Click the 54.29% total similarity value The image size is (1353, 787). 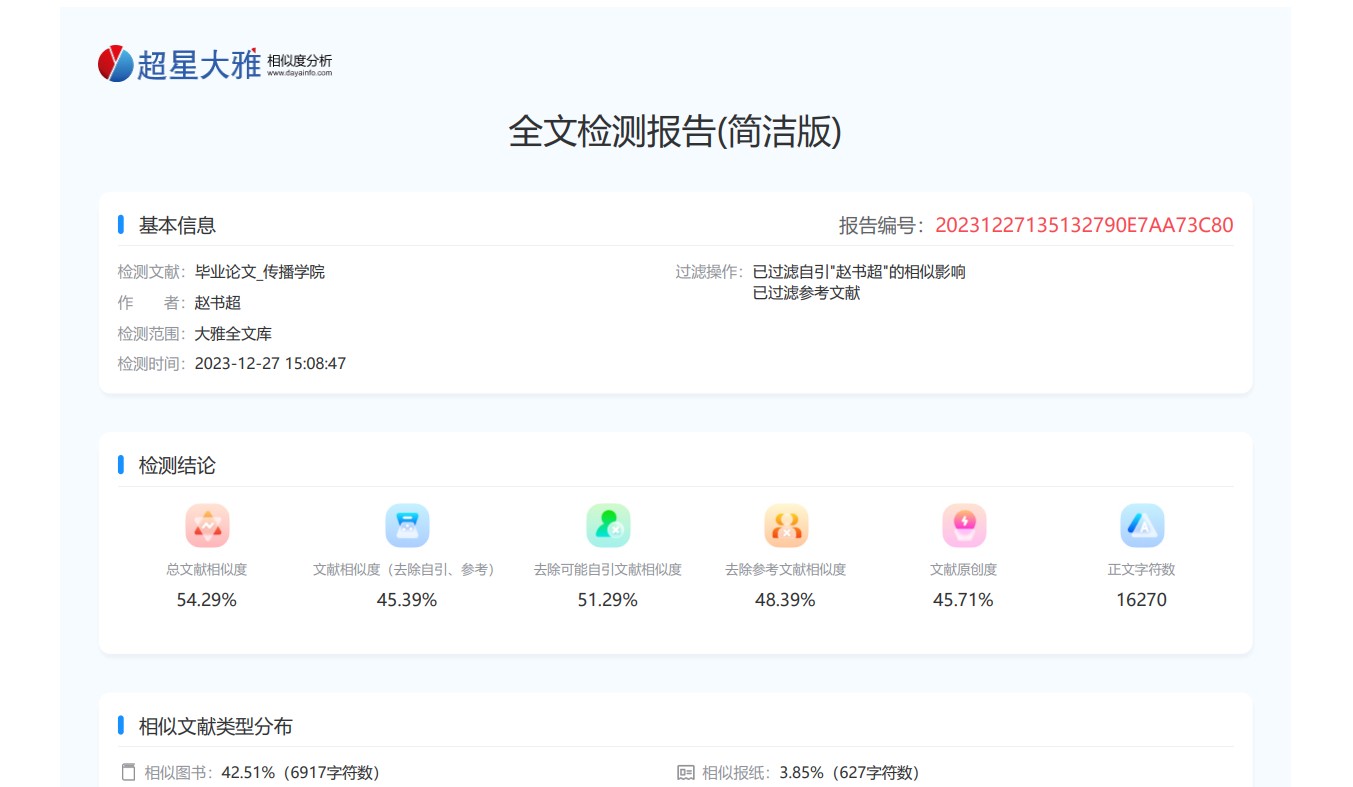(207, 600)
